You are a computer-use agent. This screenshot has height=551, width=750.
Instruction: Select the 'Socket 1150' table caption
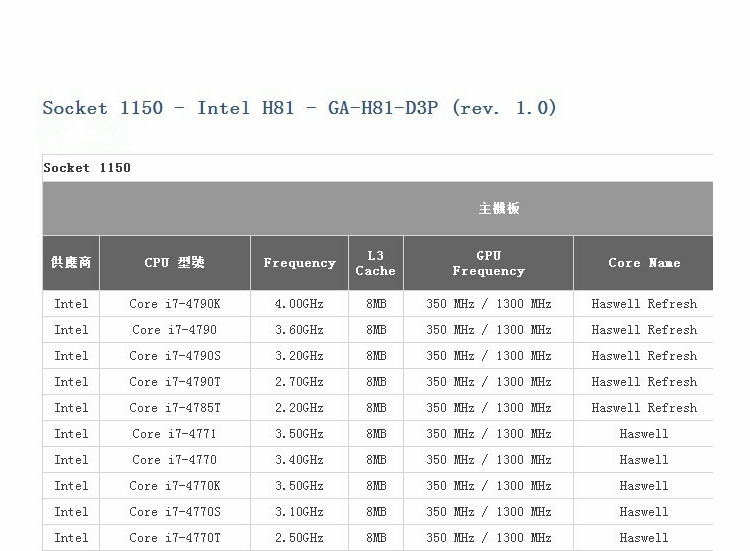pyautogui.click(x=87, y=168)
